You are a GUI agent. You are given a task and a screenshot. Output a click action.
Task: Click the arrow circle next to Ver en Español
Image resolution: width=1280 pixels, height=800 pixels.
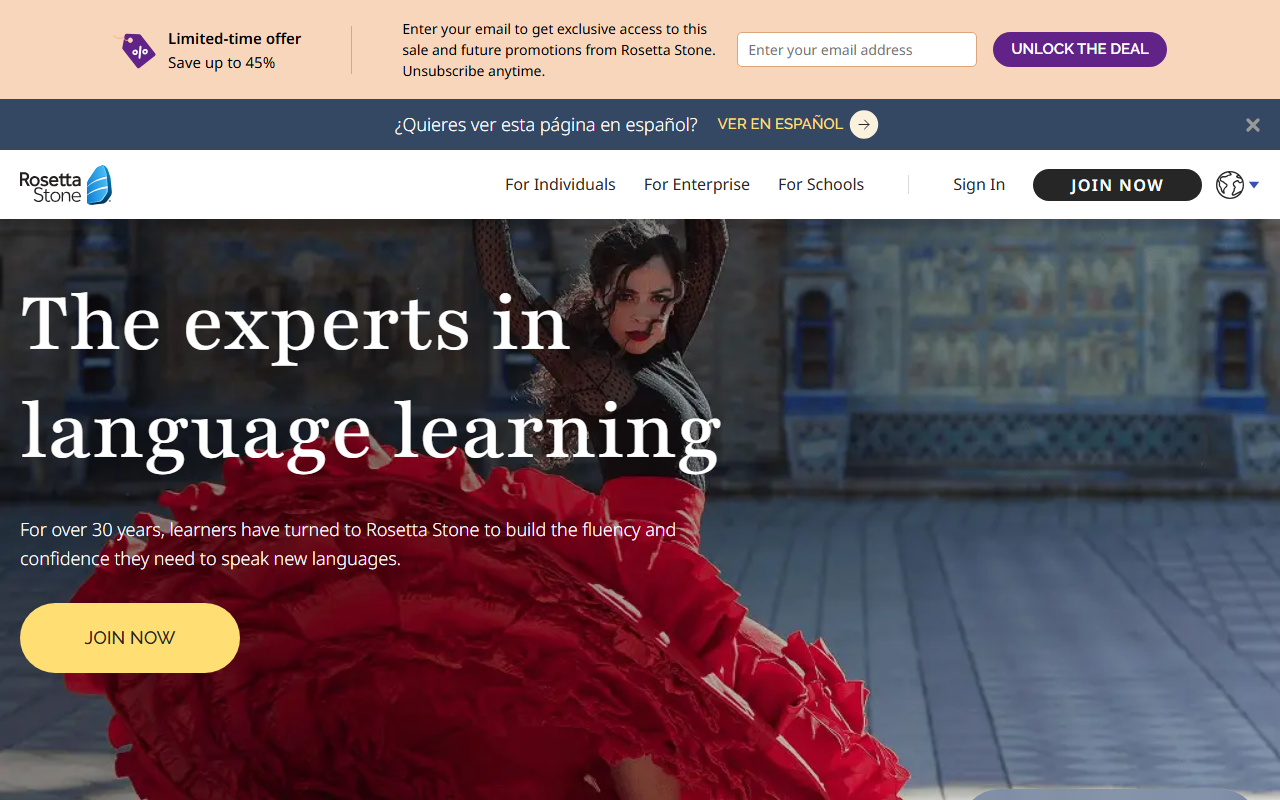[x=864, y=124]
